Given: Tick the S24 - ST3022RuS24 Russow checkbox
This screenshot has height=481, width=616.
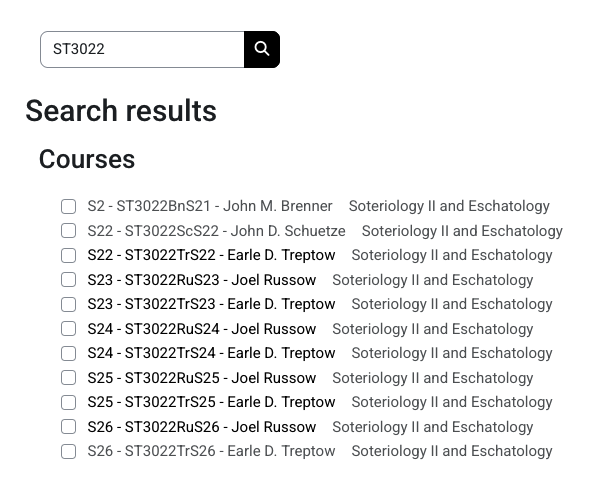Looking at the screenshot, I should (x=69, y=329).
